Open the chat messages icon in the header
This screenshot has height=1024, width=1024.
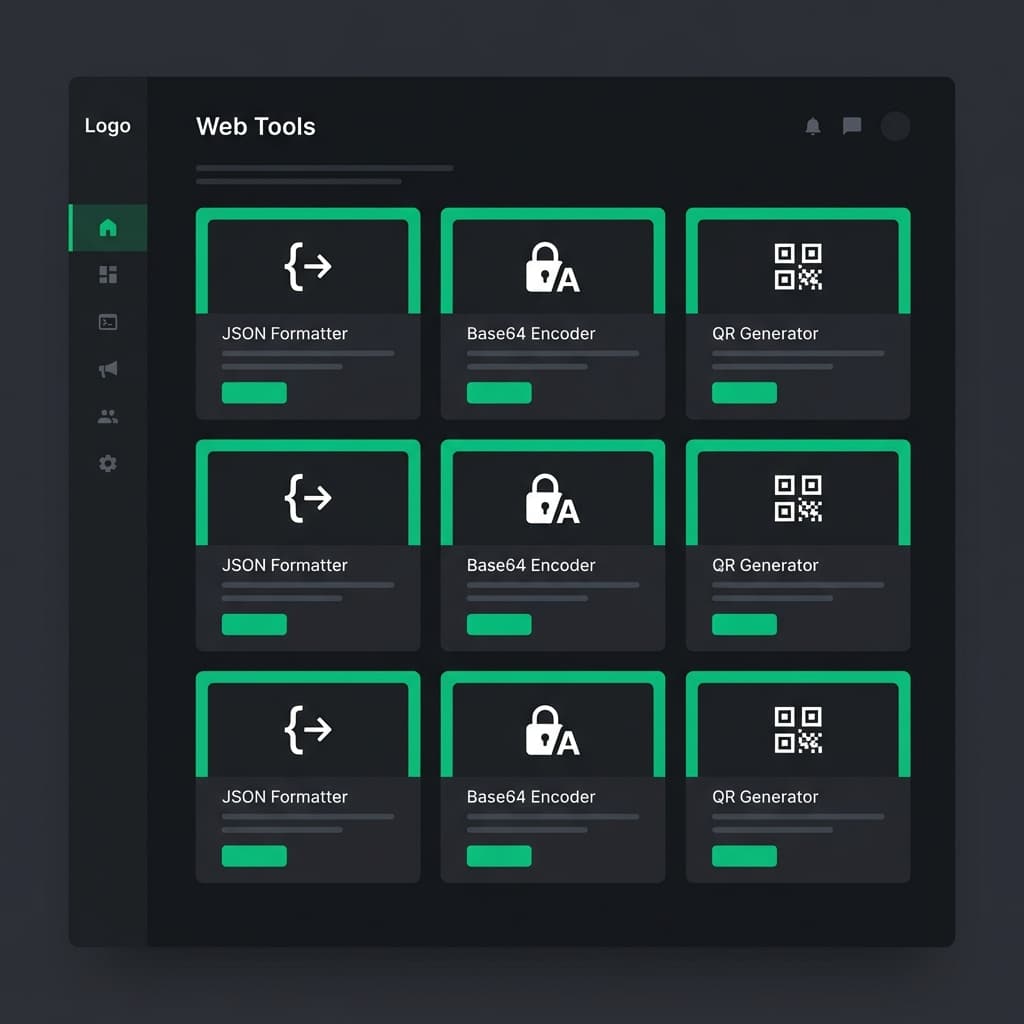tap(852, 126)
